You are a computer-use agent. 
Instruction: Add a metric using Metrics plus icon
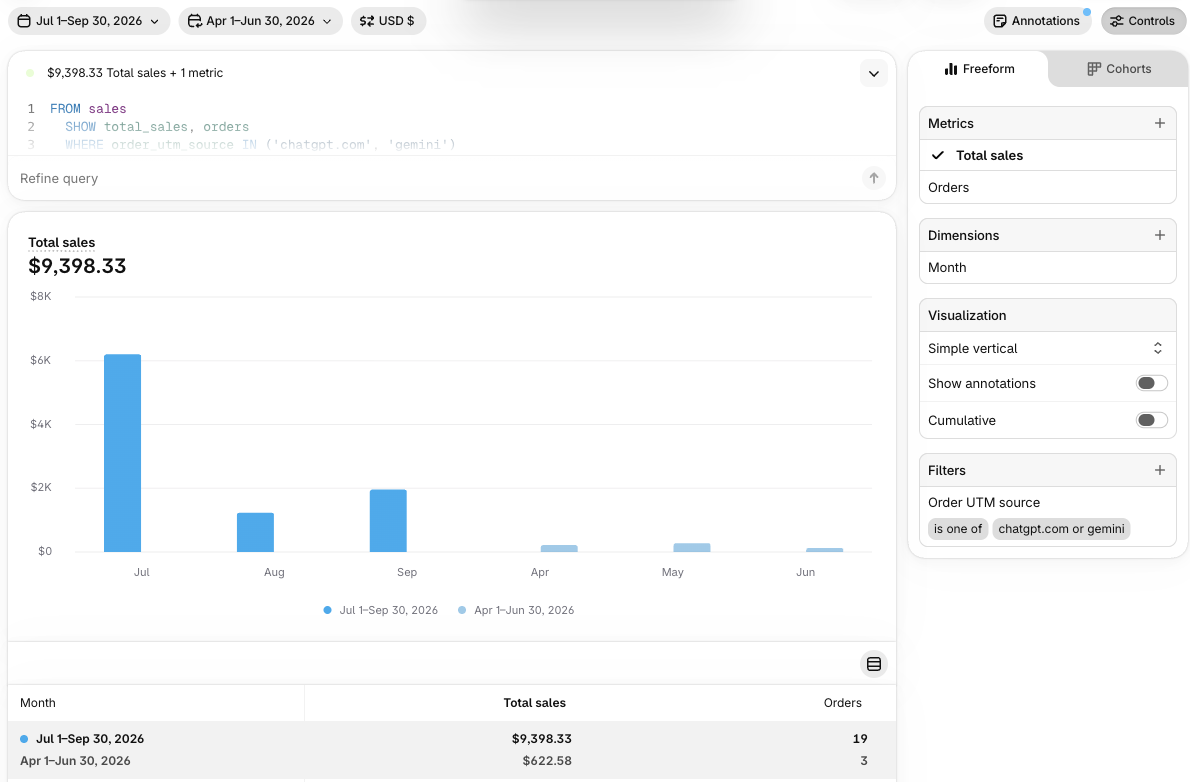point(1160,123)
